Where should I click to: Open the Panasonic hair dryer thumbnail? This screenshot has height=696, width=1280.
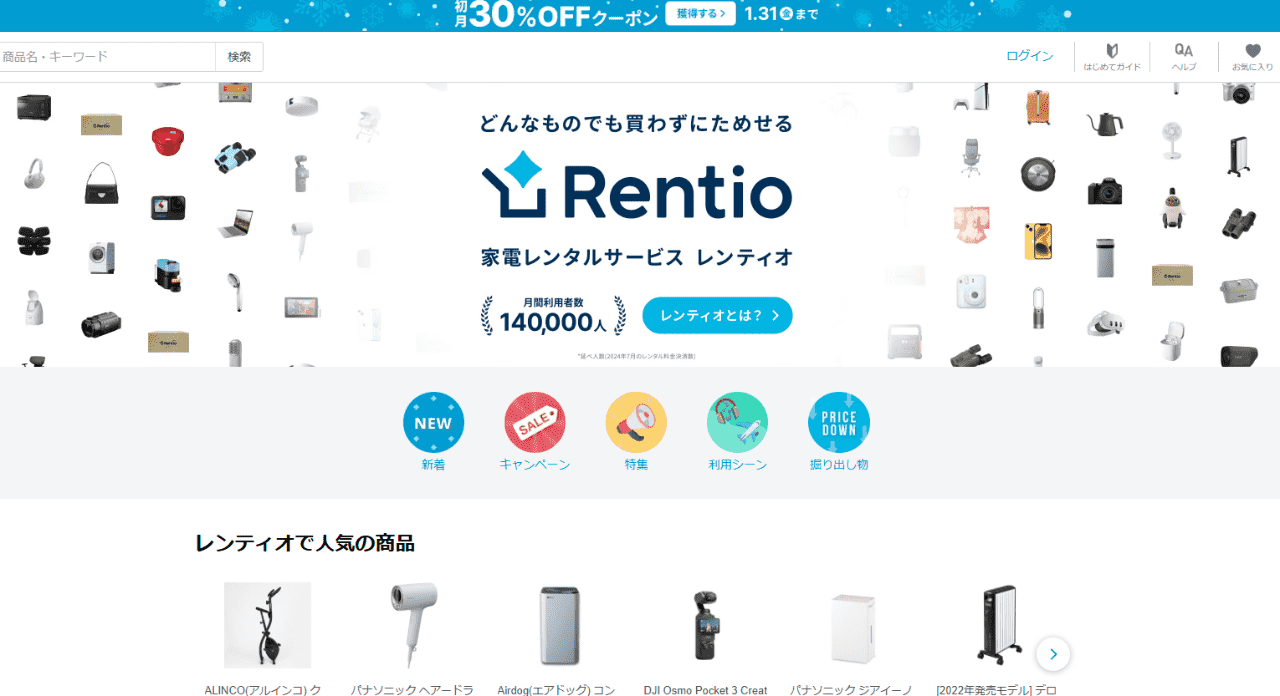pos(413,625)
